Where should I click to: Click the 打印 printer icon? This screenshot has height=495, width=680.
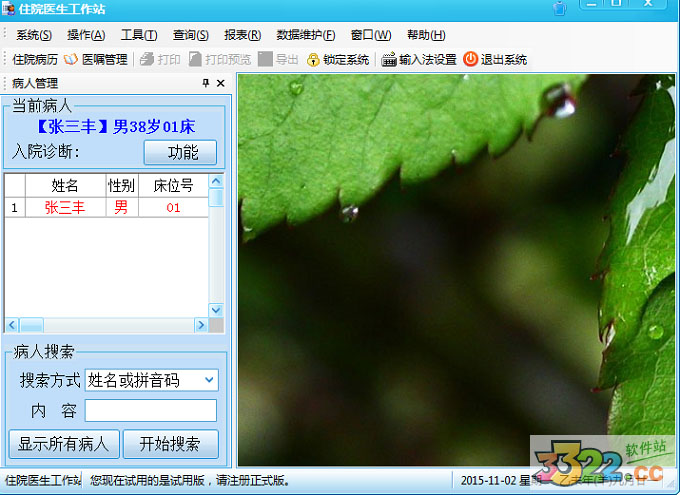147,60
